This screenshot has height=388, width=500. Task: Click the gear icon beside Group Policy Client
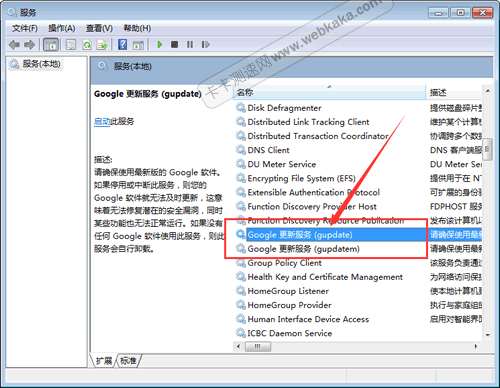pyautogui.click(x=241, y=263)
